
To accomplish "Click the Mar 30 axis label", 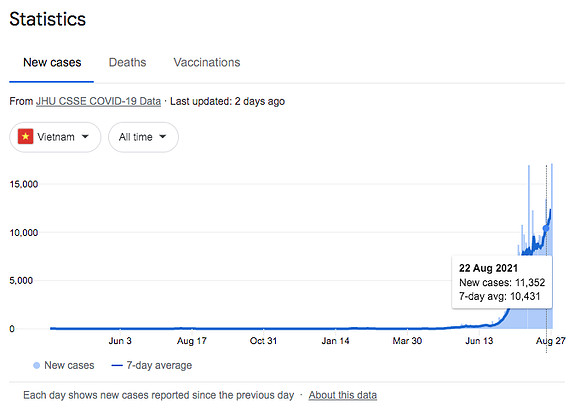I will tap(407, 341).
